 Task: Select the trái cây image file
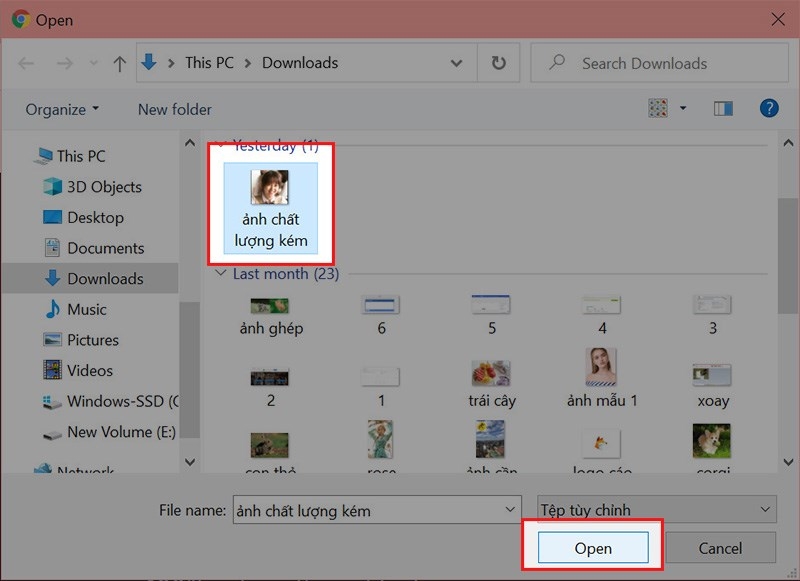491,384
